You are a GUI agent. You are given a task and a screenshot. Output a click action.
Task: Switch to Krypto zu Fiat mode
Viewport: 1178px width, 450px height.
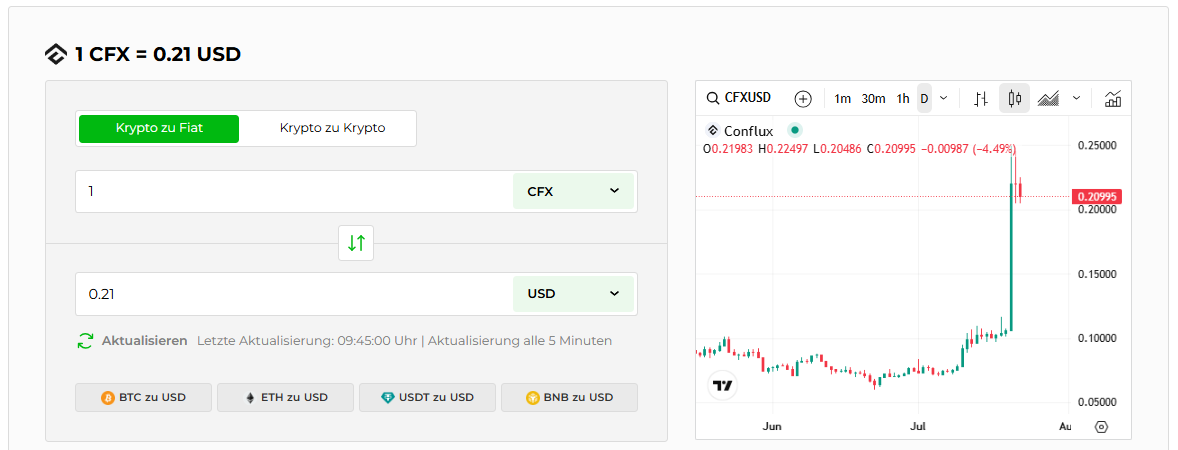coord(159,128)
